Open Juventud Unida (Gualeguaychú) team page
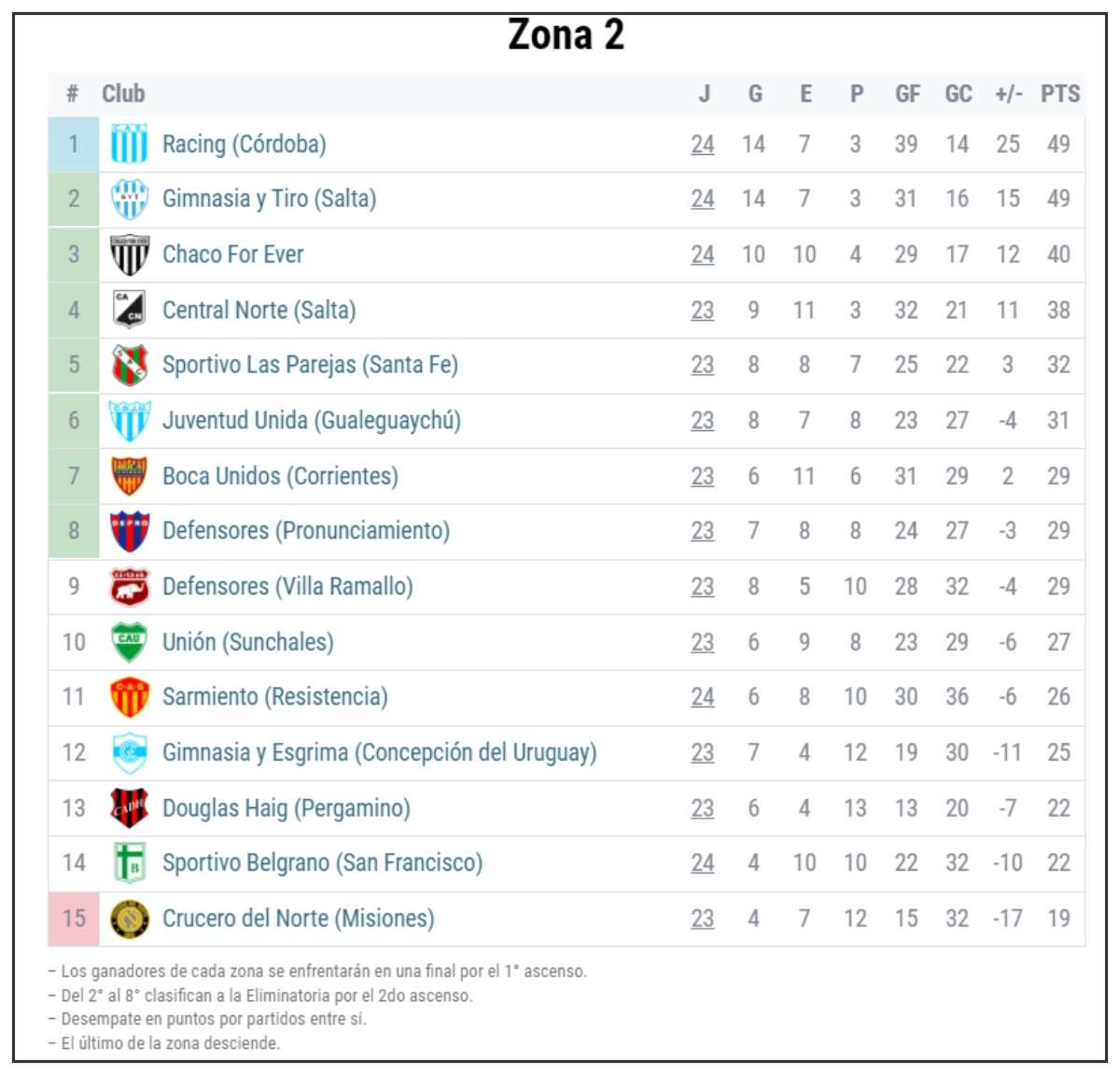 [x=311, y=421]
